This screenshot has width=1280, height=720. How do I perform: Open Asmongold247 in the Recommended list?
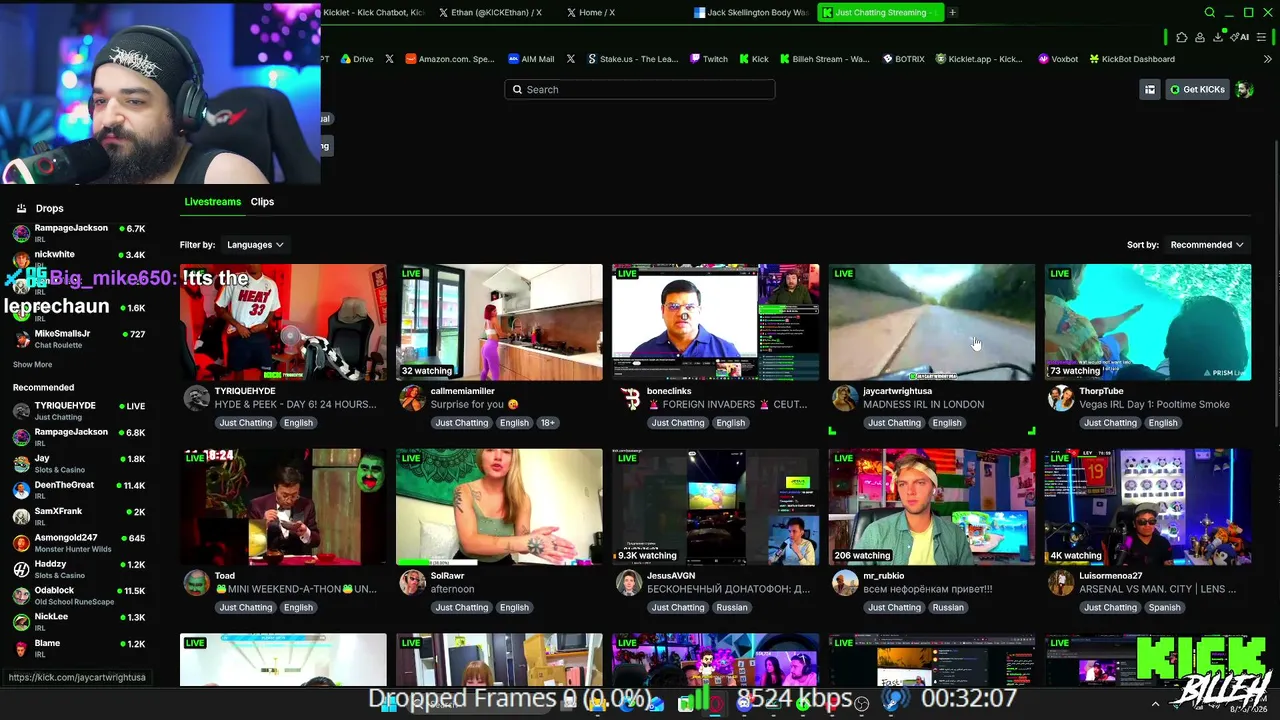79,542
